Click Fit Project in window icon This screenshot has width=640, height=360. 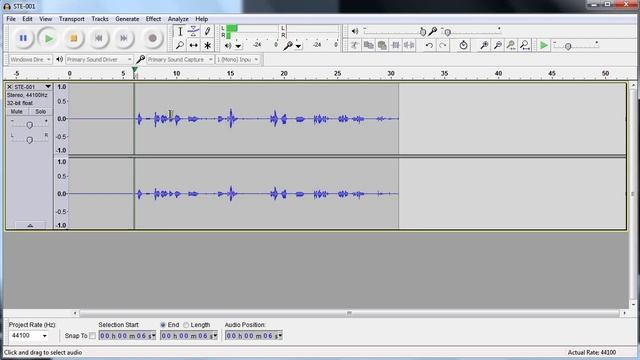click(525, 45)
